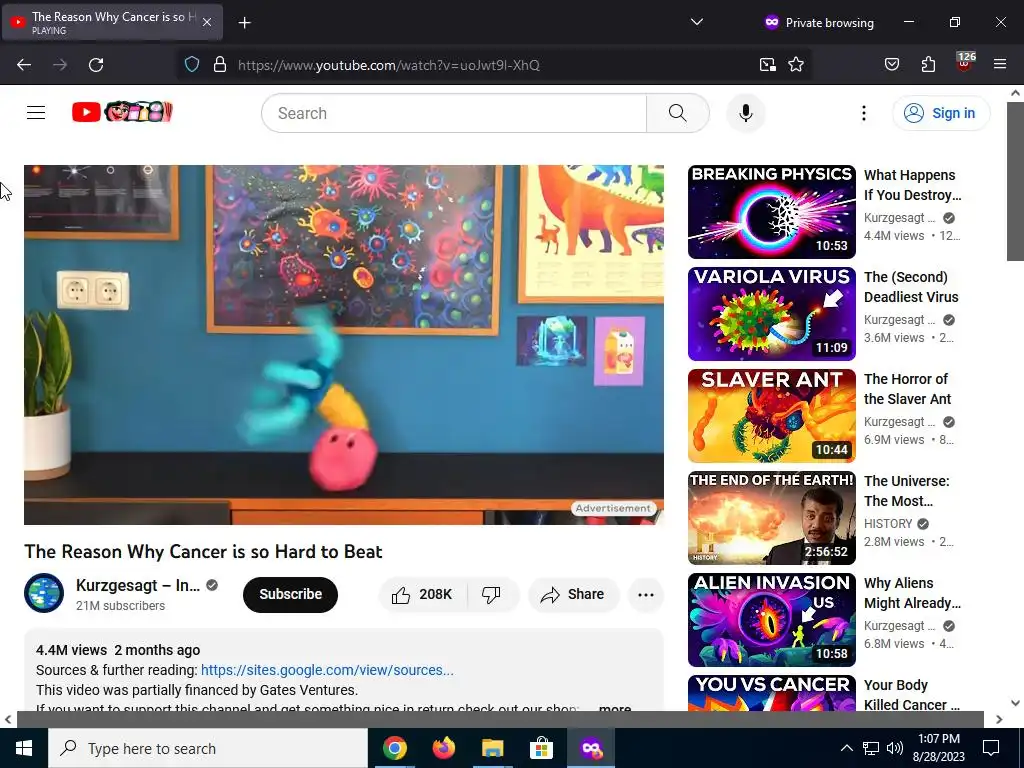
Task: Show hidden system tray icons
Action: pyautogui.click(x=846, y=748)
